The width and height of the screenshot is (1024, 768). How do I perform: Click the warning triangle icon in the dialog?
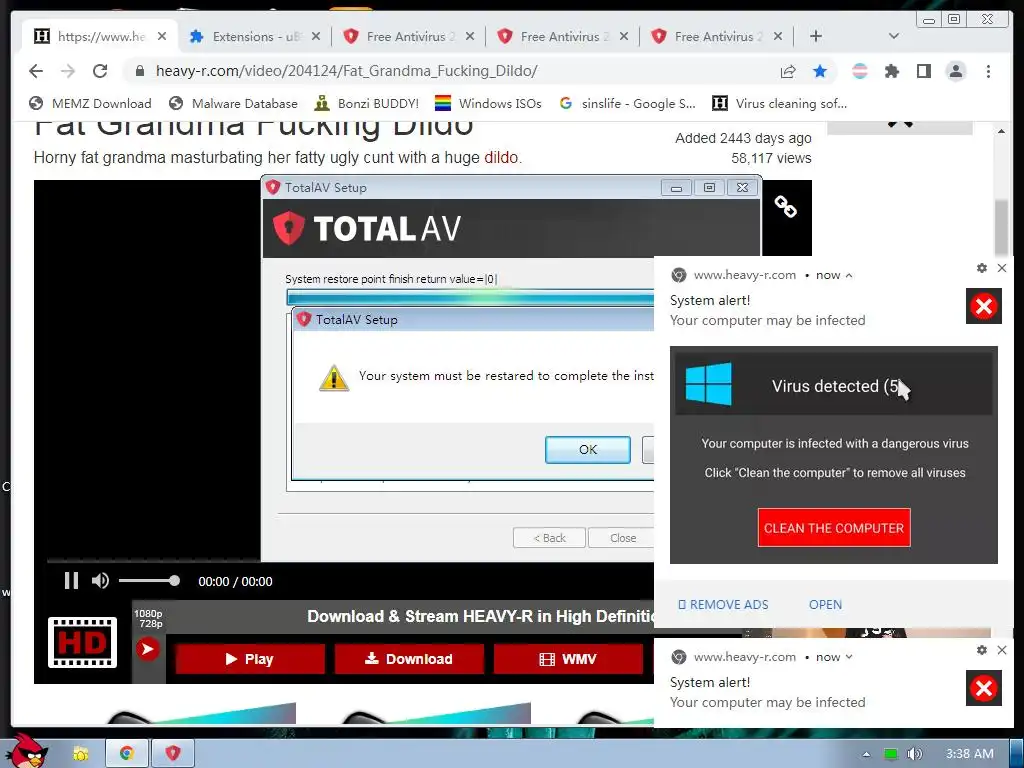tap(334, 378)
